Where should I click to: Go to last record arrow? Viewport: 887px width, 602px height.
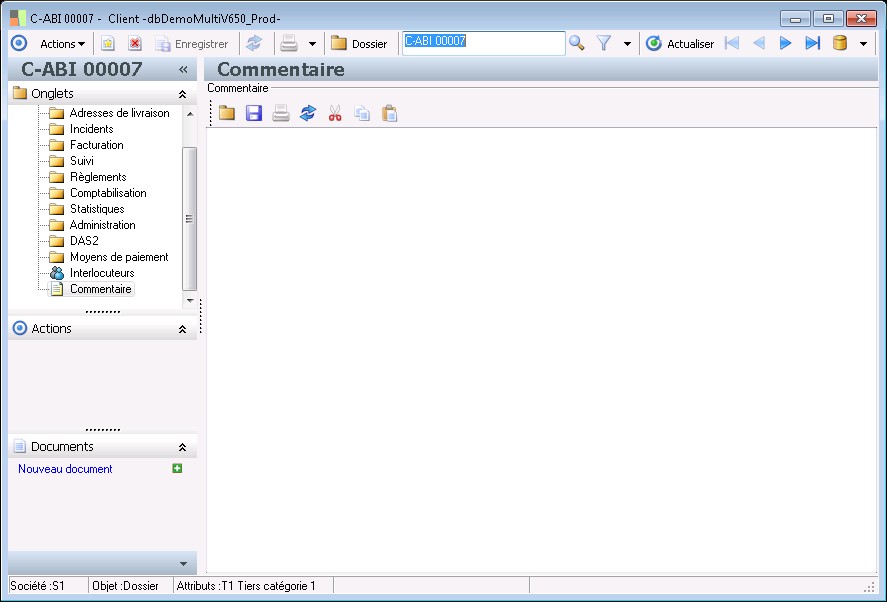[x=812, y=43]
